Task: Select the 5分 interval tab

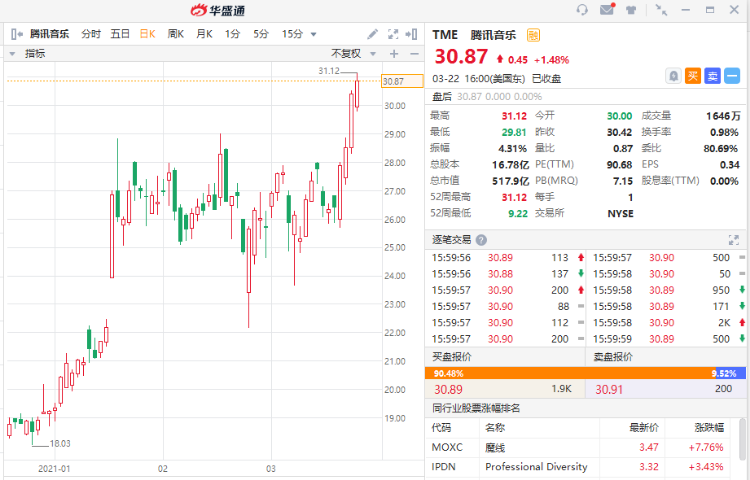Action: coord(261,34)
